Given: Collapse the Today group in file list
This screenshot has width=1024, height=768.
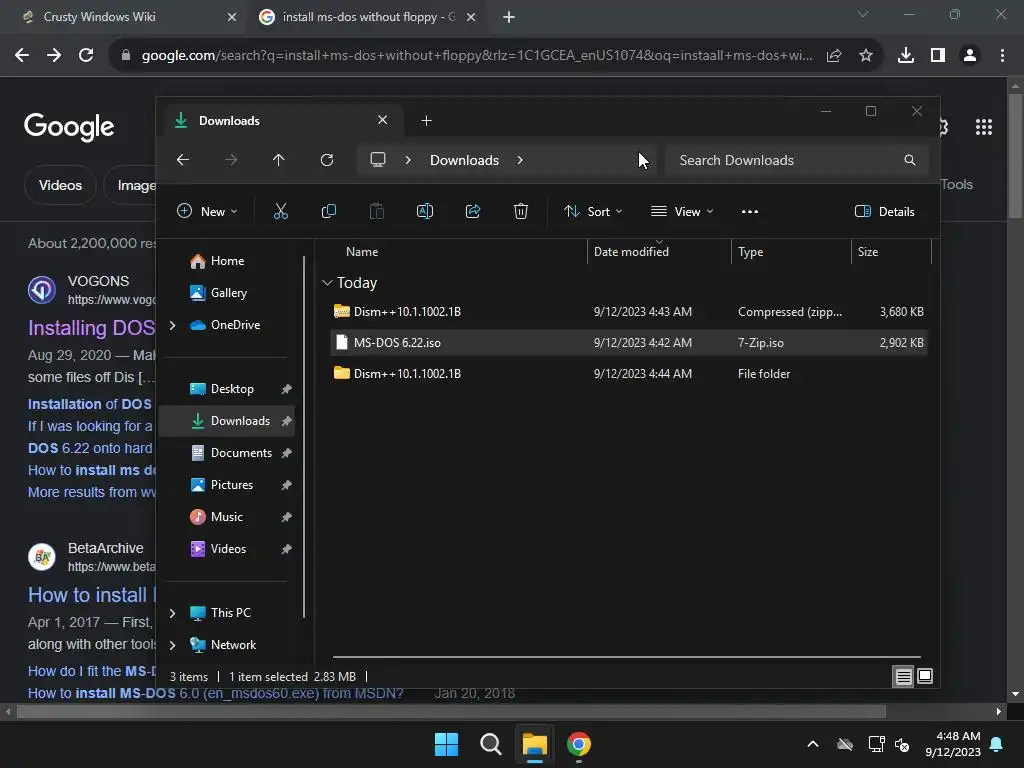Looking at the screenshot, I should [x=327, y=283].
